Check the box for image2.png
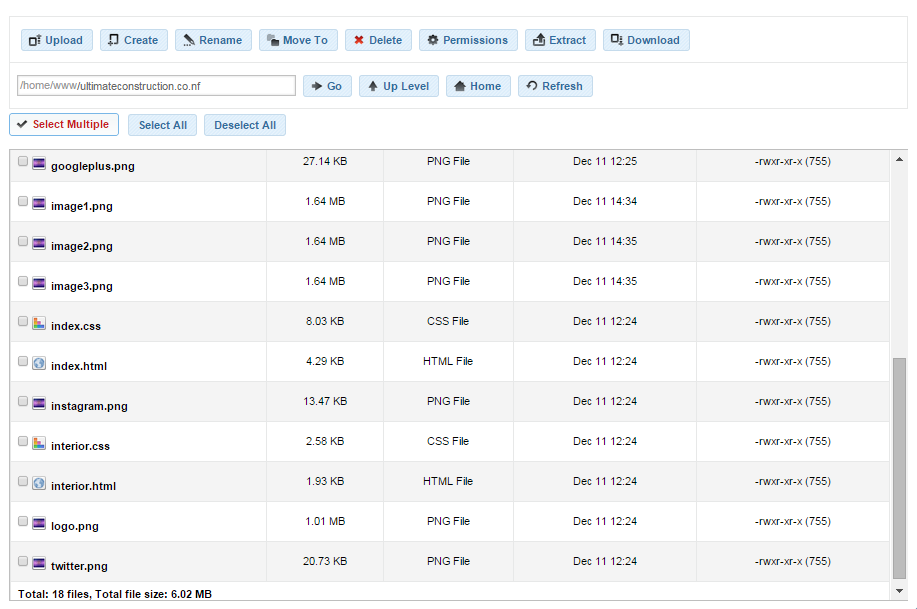Screen dimensions: 917x609 pyautogui.click(x=23, y=241)
